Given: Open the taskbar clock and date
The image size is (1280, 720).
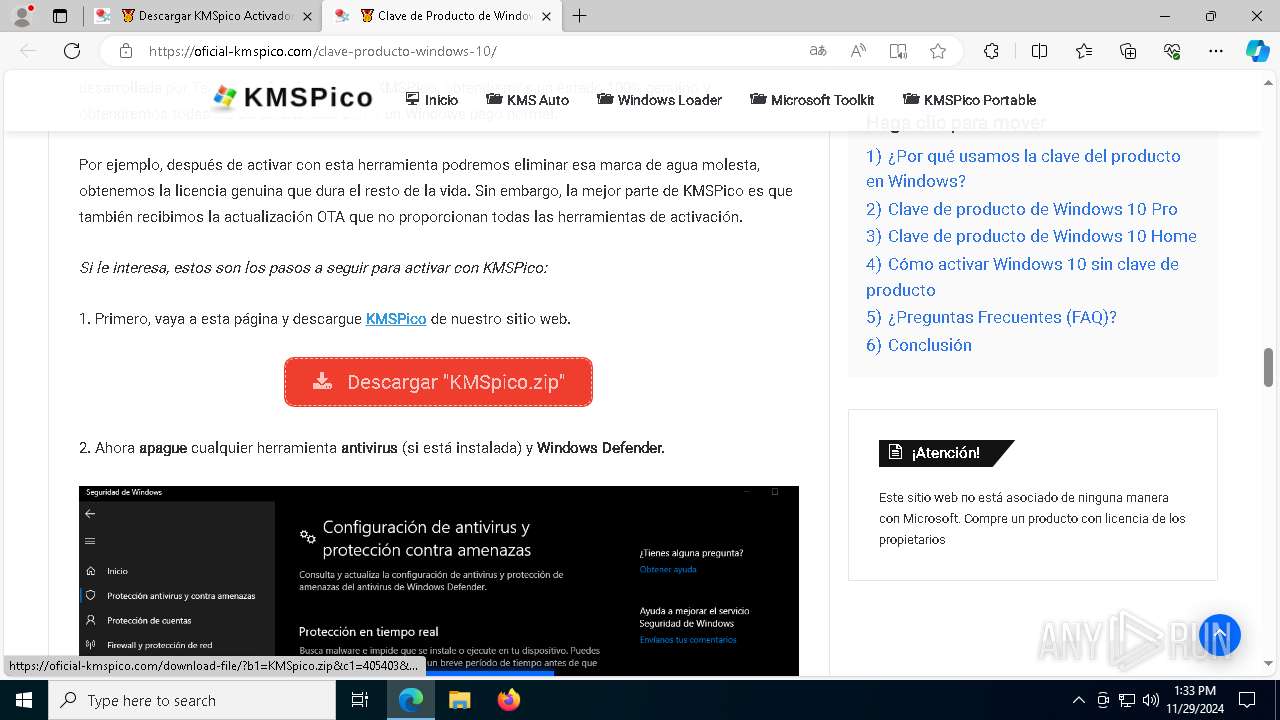Looking at the screenshot, I should (1194, 700).
